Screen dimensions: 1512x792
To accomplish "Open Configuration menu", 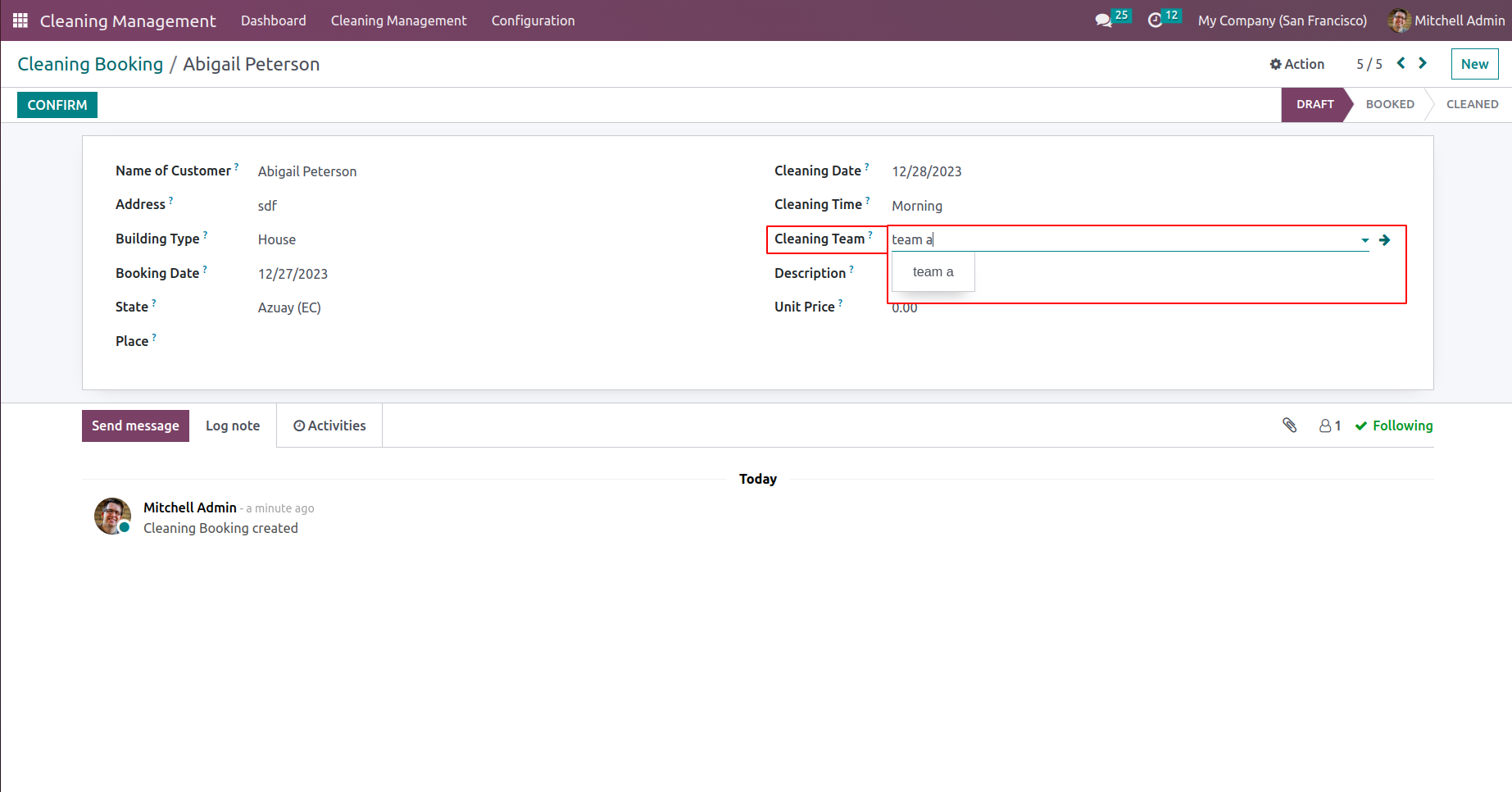I will pos(534,20).
